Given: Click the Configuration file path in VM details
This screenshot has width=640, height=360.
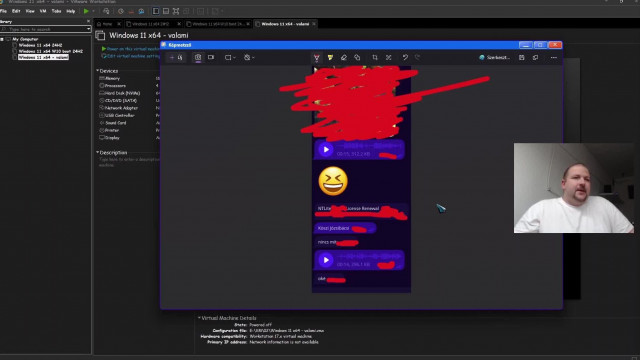Looking at the screenshot, I should pos(286,331).
